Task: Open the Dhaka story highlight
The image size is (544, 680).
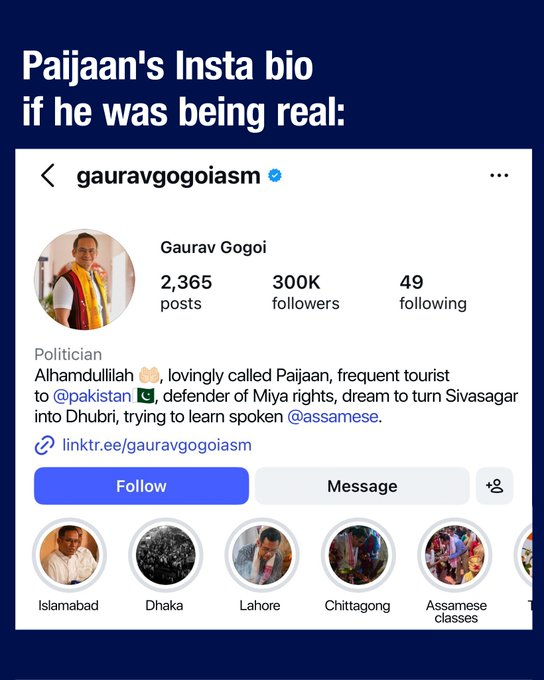Action: coord(165,555)
